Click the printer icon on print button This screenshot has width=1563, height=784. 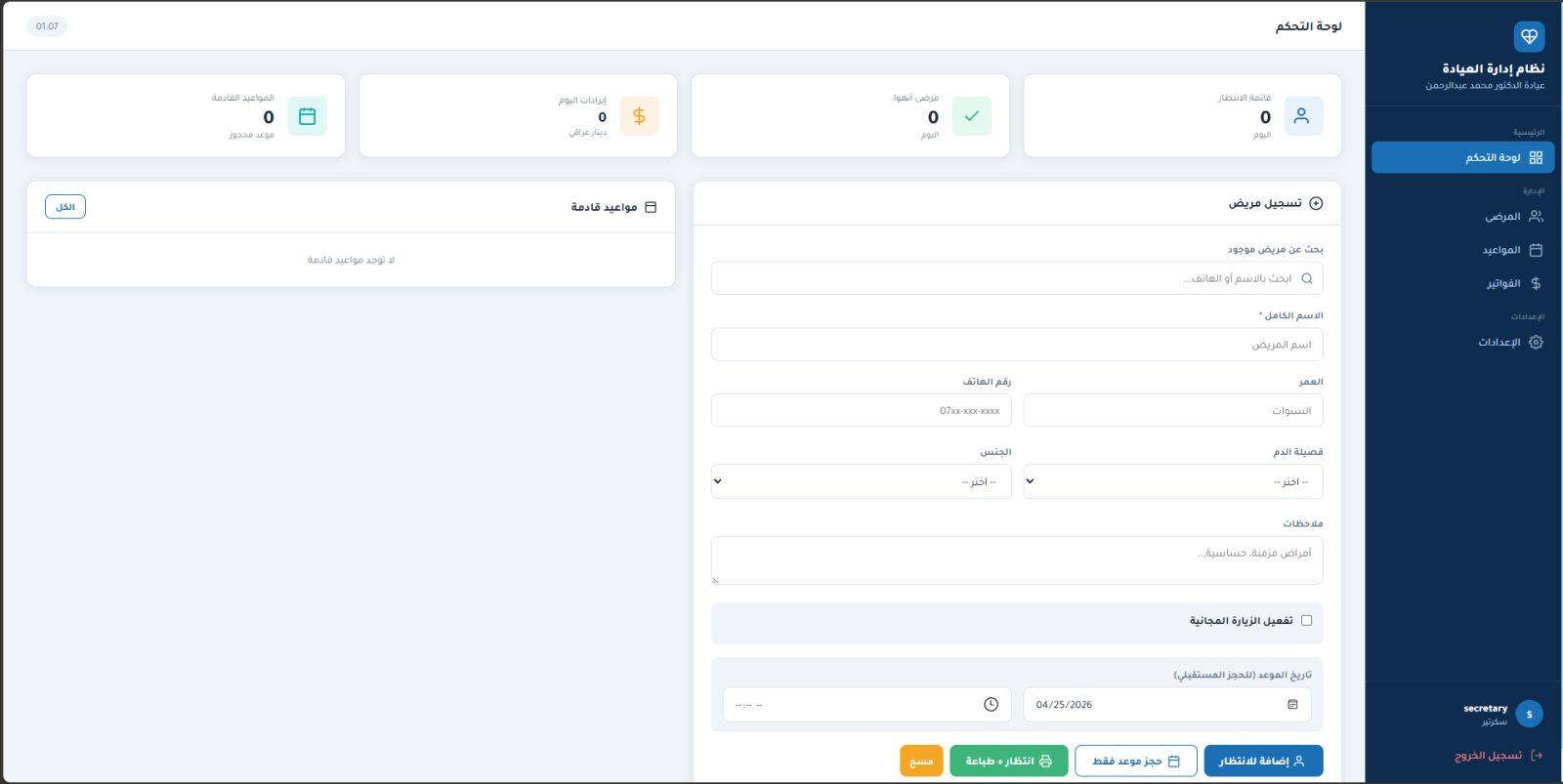tap(1045, 761)
